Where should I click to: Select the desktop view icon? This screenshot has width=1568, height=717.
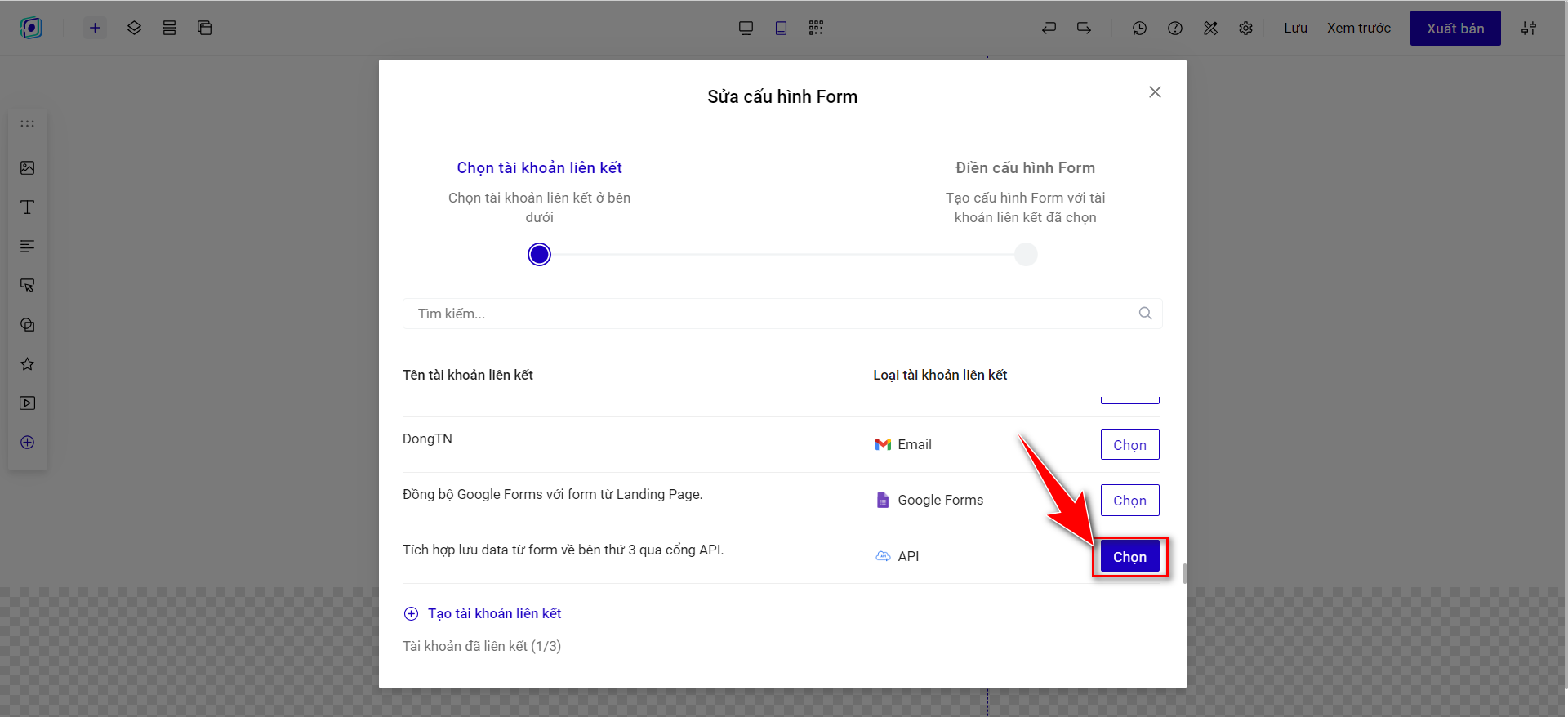click(x=746, y=28)
